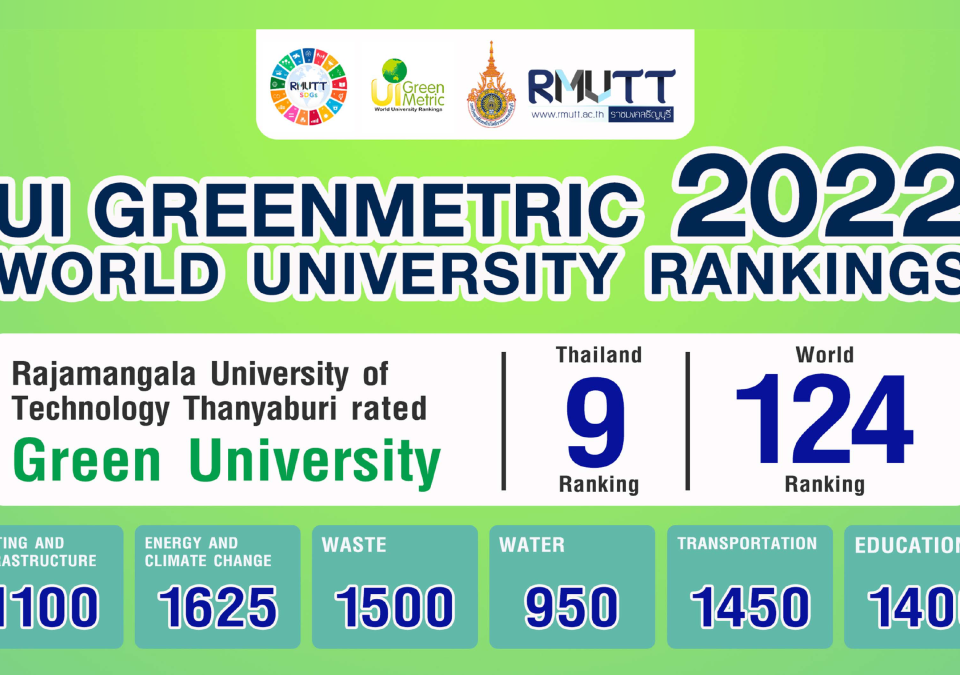Click the 'World' label
Image resolution: width=960 pixels, height=675 pixels.
tap(825, 355)
